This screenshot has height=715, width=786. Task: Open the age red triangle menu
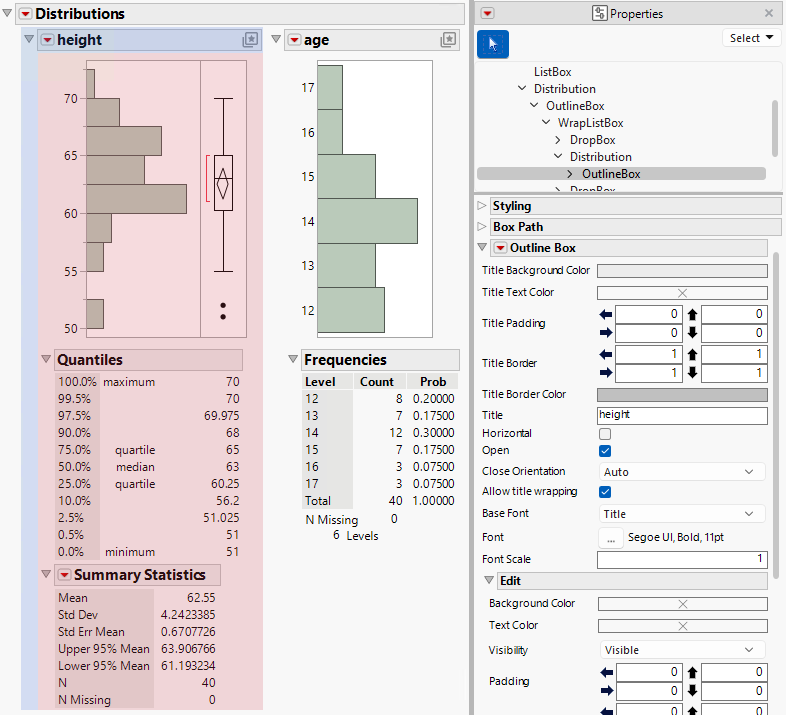coord(293,40)
